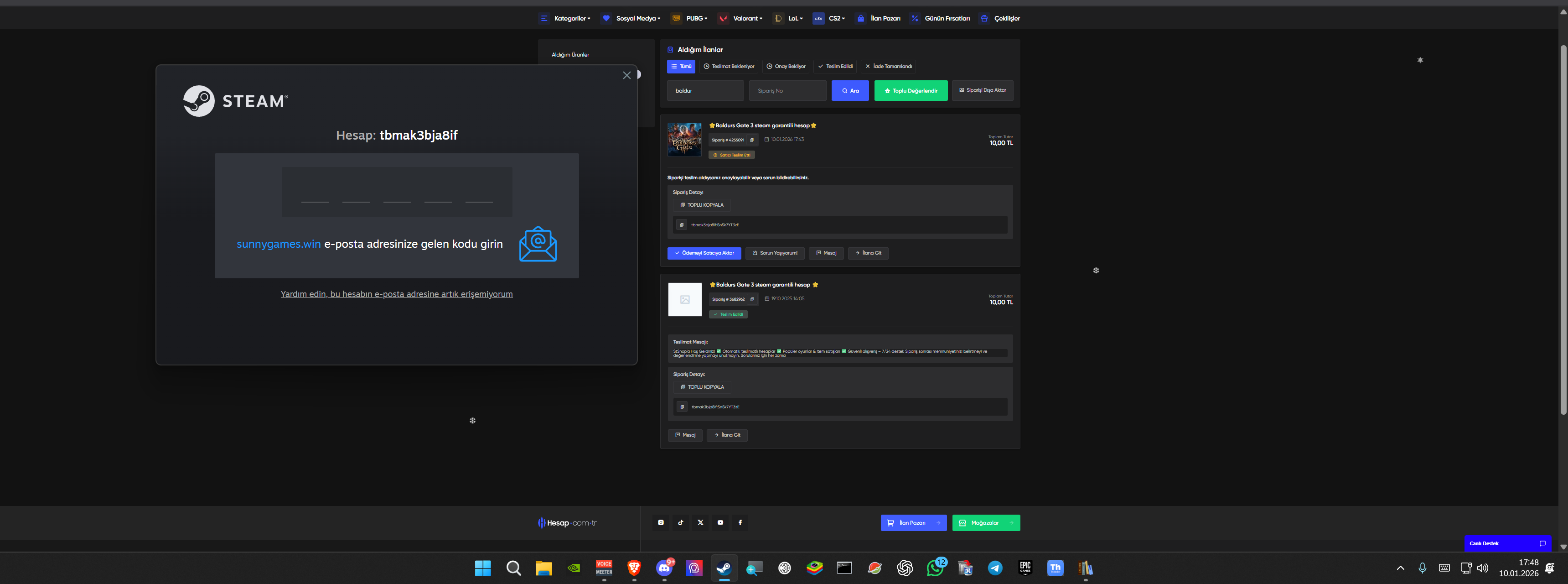Screen dimensions: 1568x584
Task: Open the lost email access help link
Action: click(x=396, y=294)
